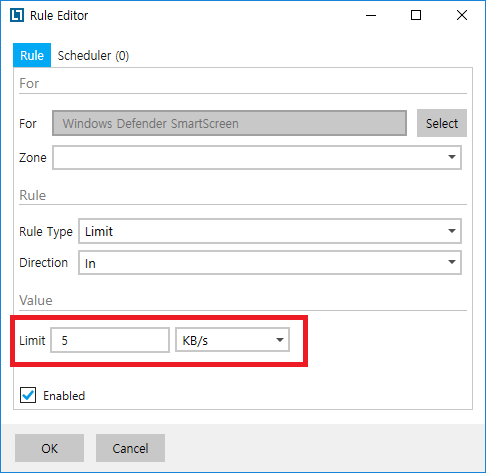Image resolution: width=486 pixels, height=473 pixels.
Task: Close the Rule Editor dialog
Action: click(x=462, y=15)
